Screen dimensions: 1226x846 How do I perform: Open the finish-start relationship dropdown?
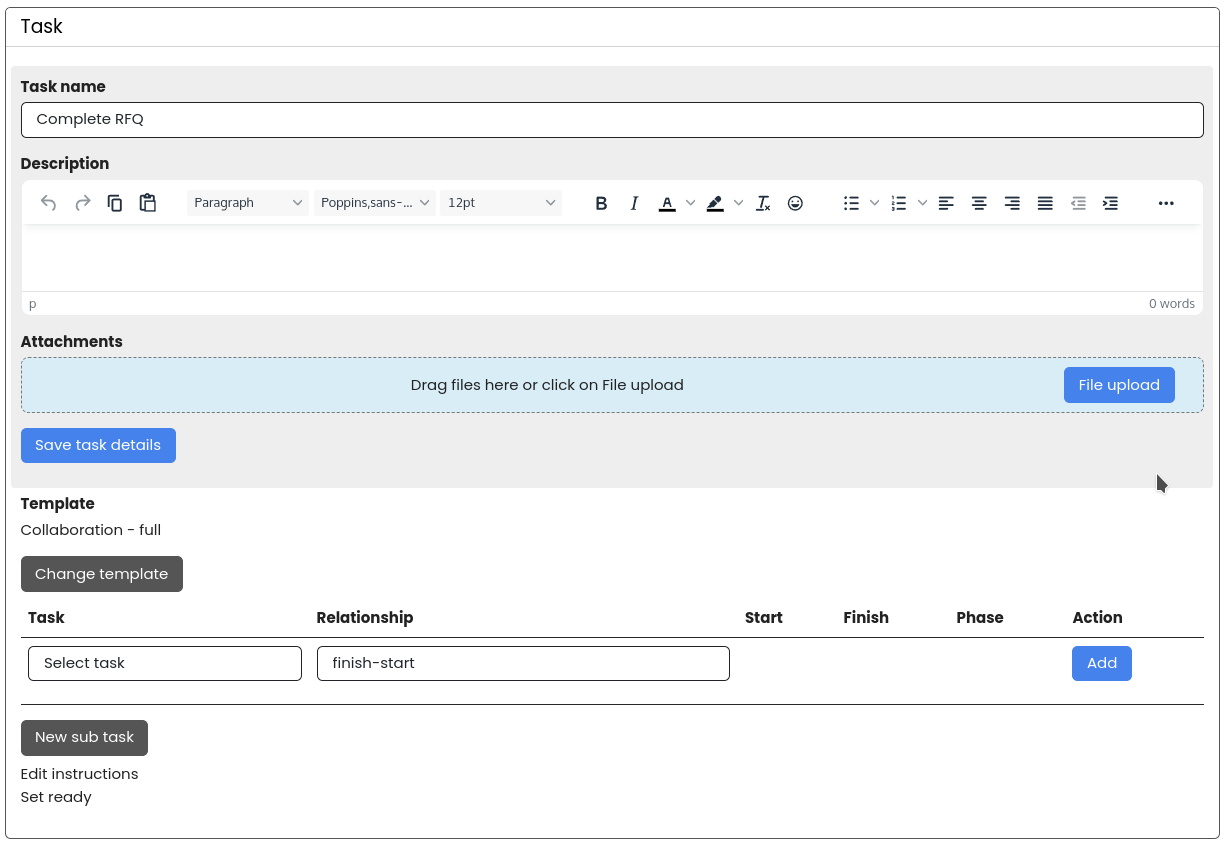523,663
